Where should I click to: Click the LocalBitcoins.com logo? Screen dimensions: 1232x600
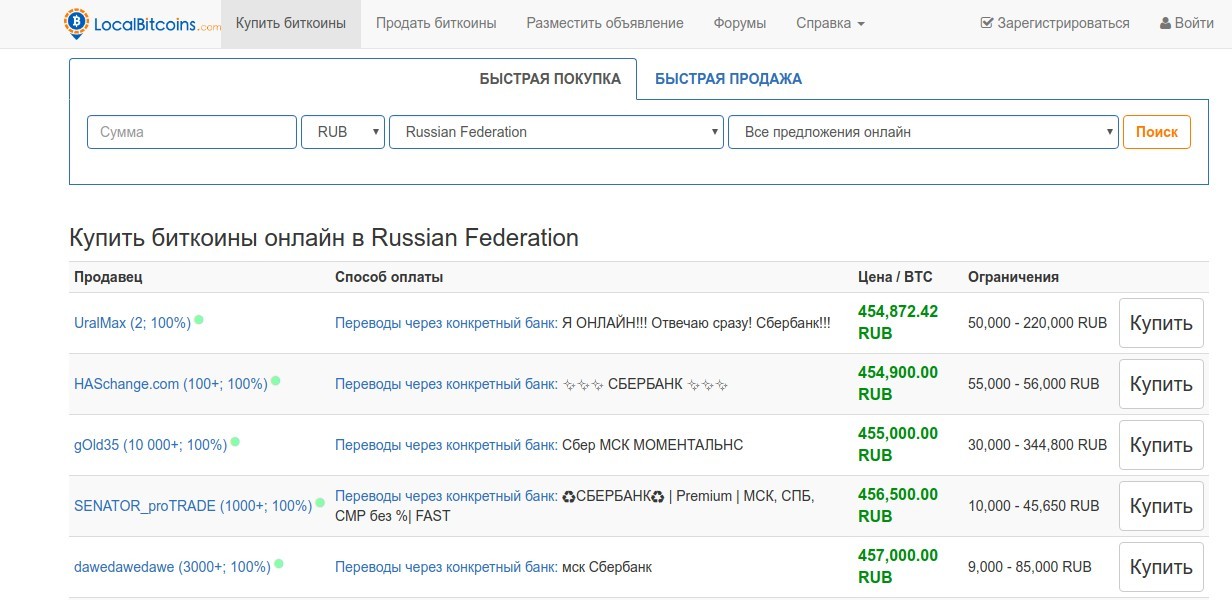[142, 23]
